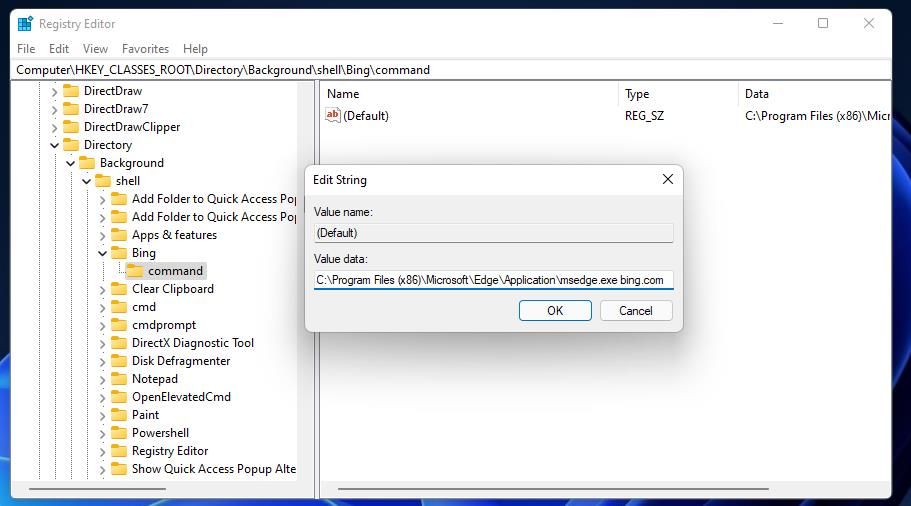Cancel the Edit String dialog

[x=636, y=310]
